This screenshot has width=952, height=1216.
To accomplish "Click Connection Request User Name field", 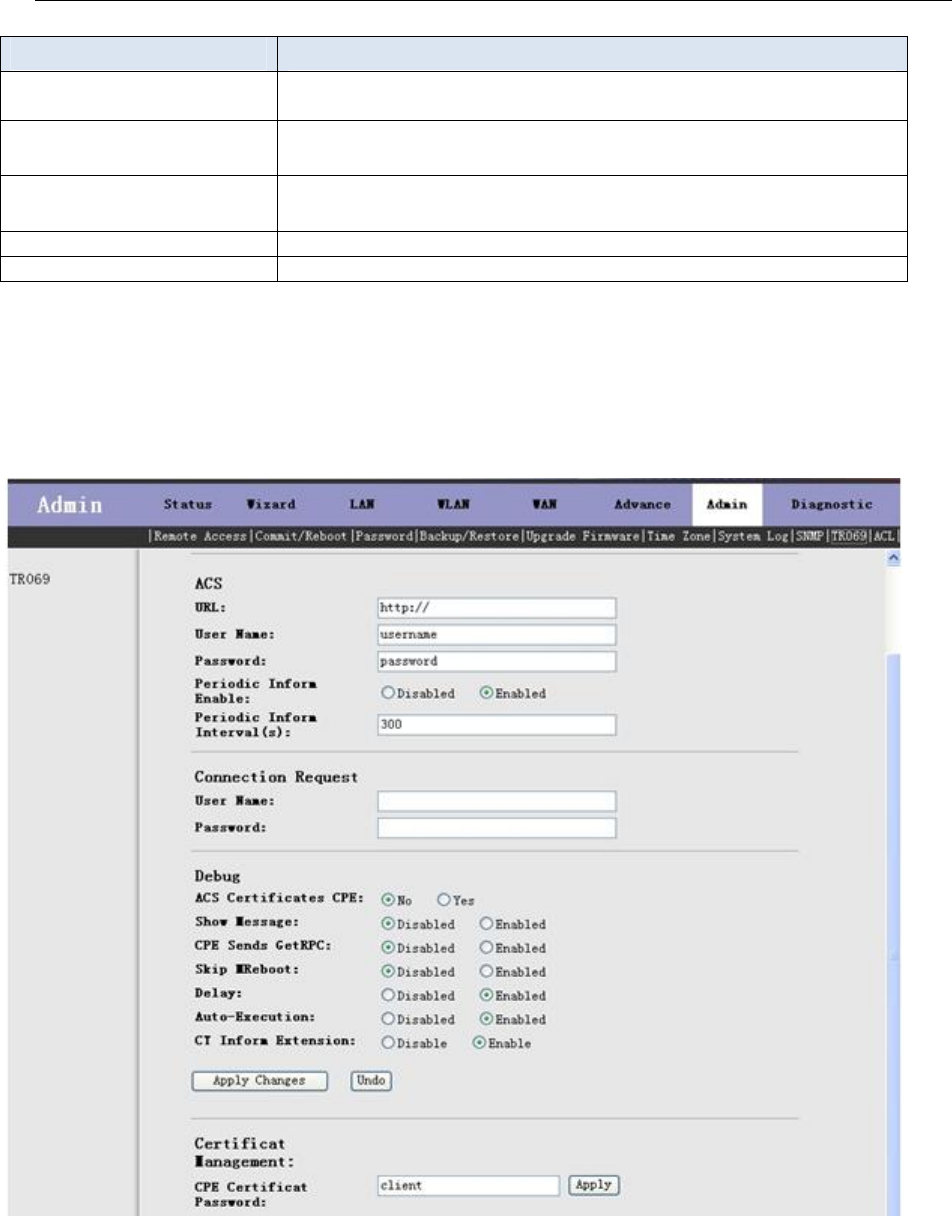I will (x=496, y=801).
